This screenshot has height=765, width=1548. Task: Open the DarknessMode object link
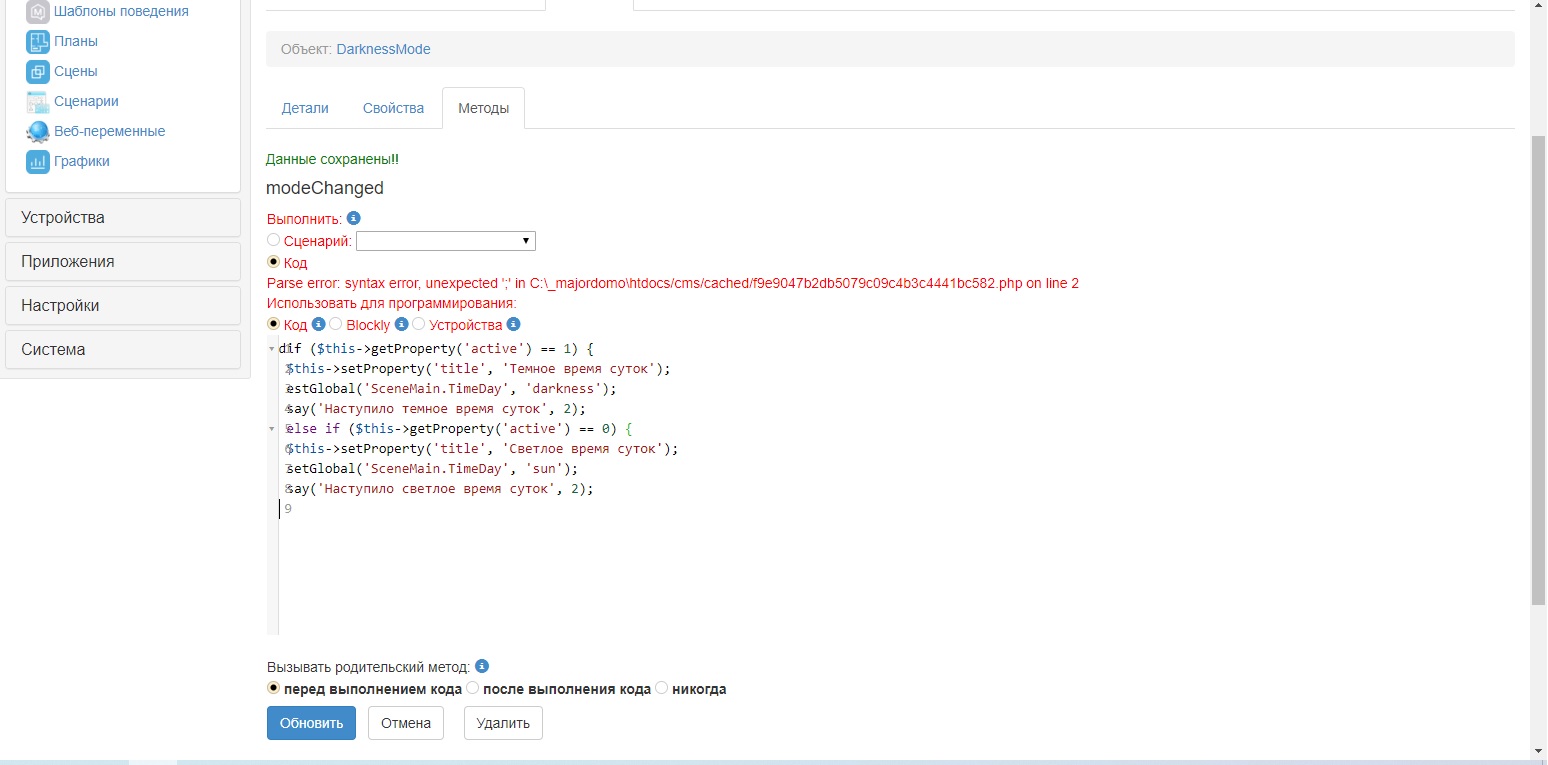[383, 49]
